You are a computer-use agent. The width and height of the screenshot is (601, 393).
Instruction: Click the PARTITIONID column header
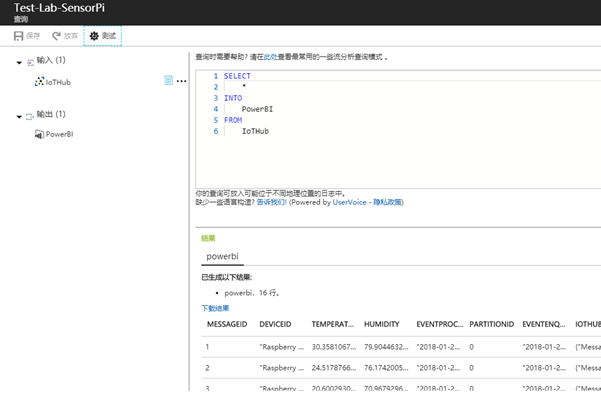click(491, 324)
